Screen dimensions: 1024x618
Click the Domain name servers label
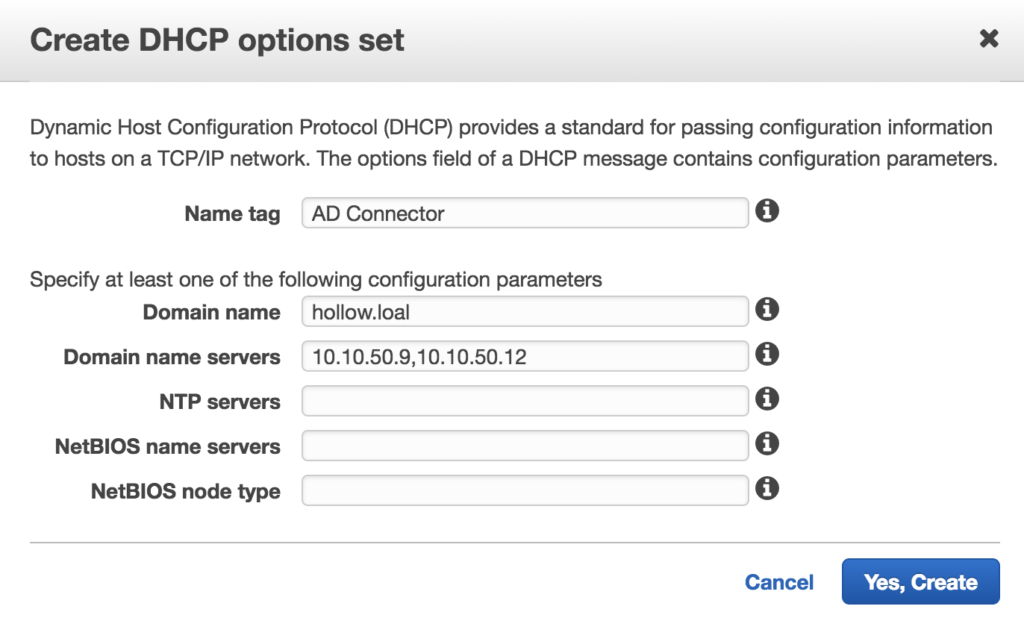(172, 357)
